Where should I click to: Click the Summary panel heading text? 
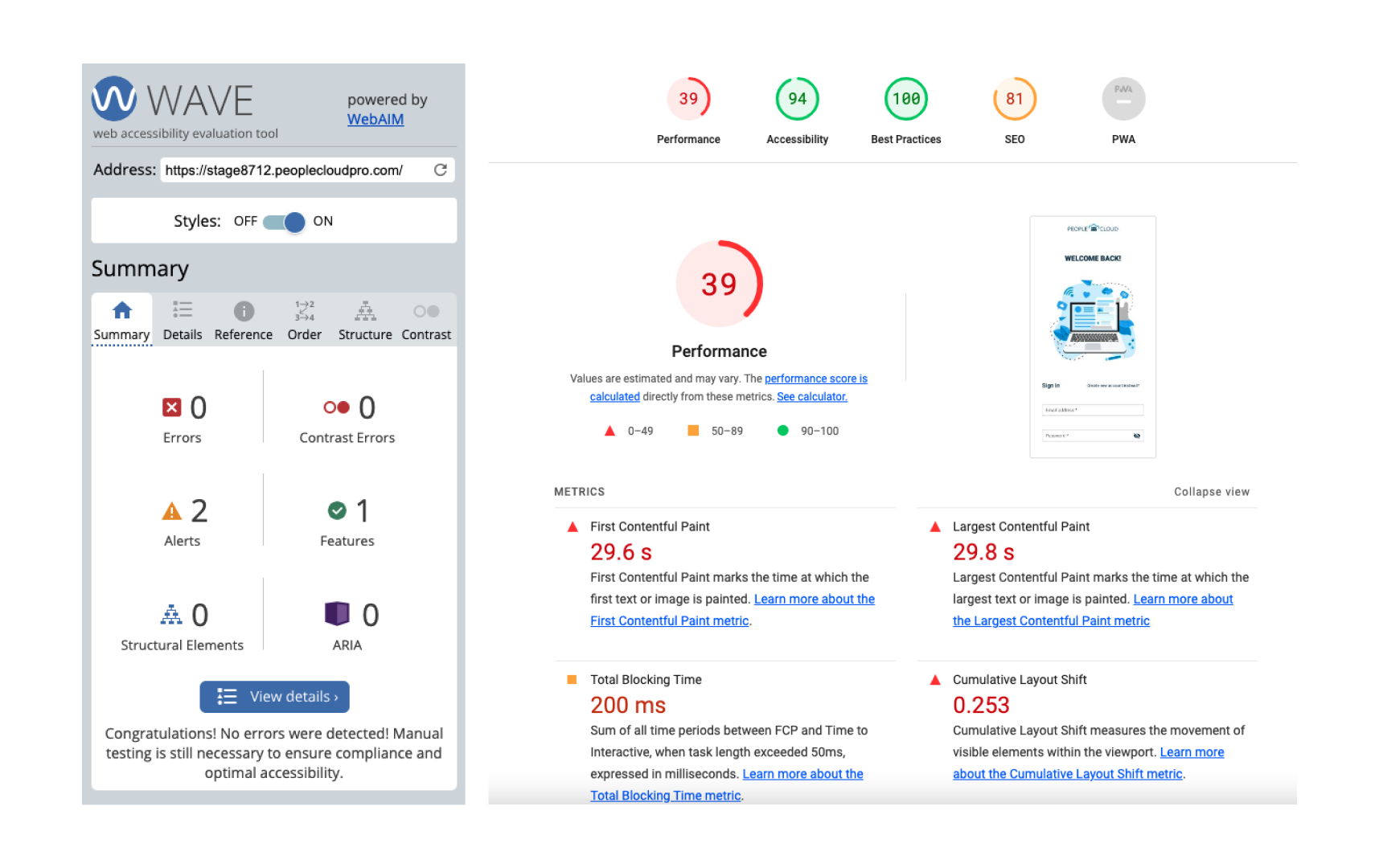click(x=140, y=268)
